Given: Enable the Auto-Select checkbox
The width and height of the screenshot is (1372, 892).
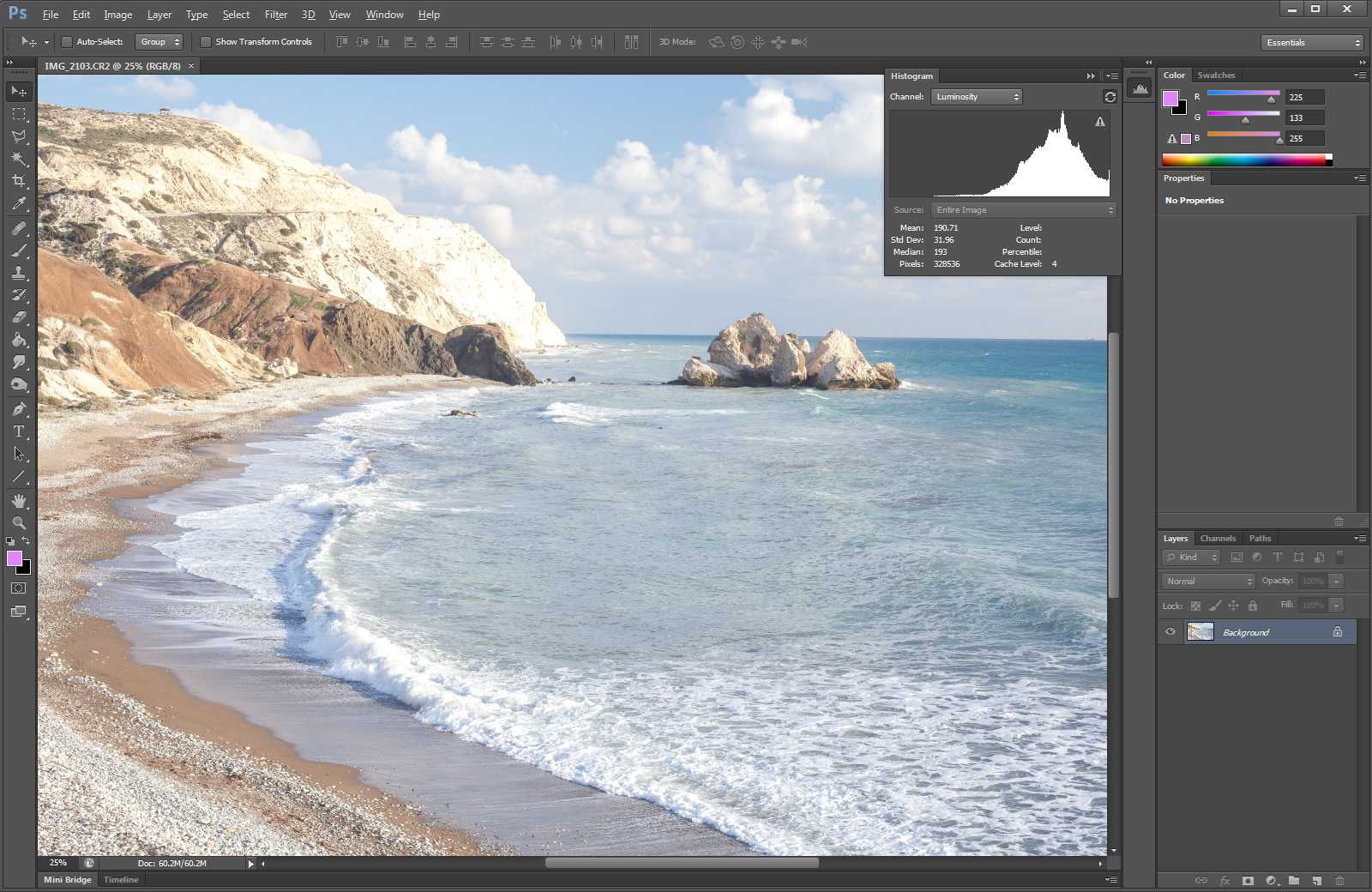Looking at the screenshot, I should 67,42.
